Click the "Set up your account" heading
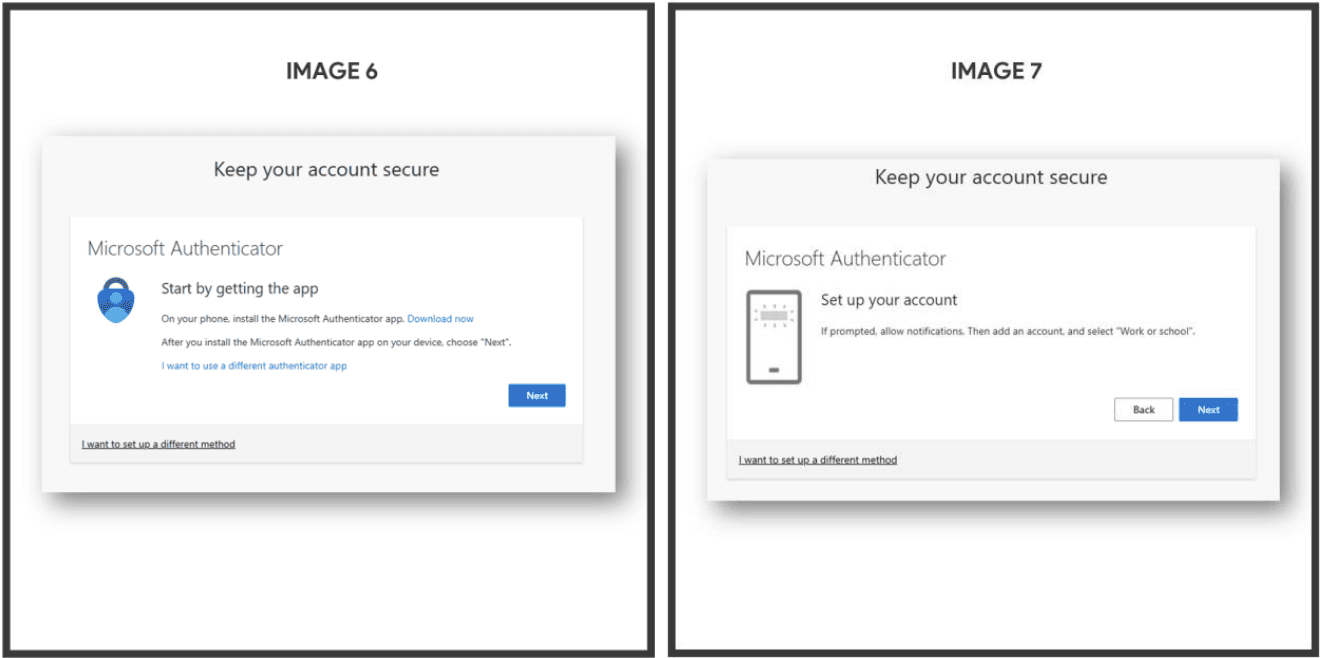The image size is (1320, 658). tap(889, 300)
